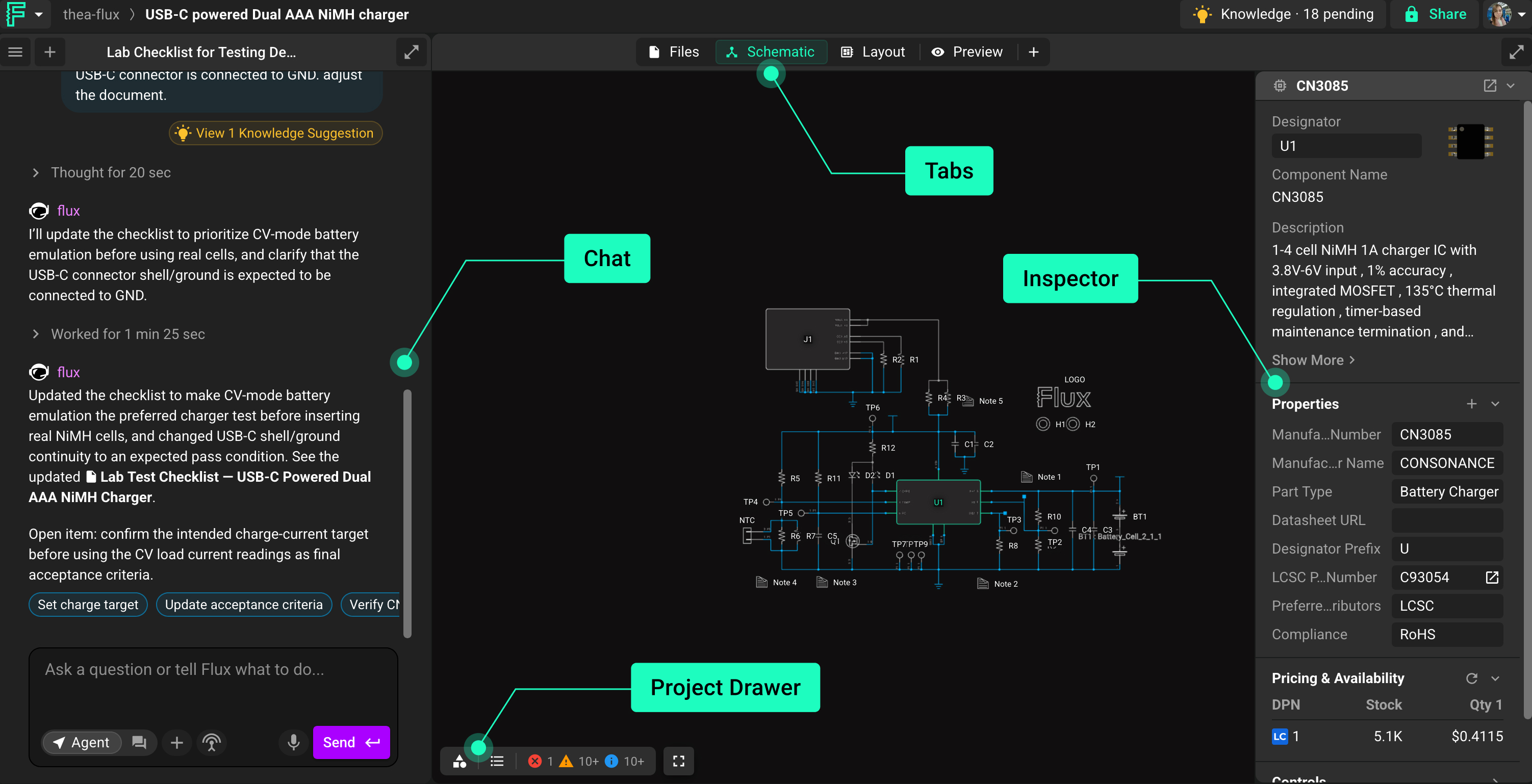This screenshot has height=784, width=1532.
Task: Click the broadcast antenna icon in chat
Action: point(212,742)
